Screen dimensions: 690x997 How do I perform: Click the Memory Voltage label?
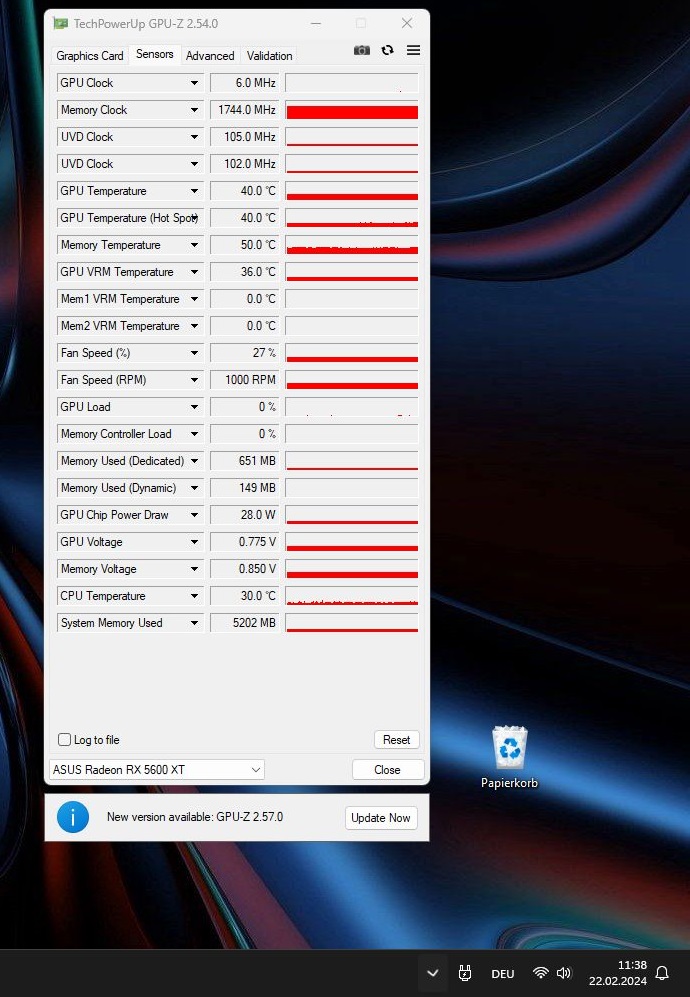point(99,569)
